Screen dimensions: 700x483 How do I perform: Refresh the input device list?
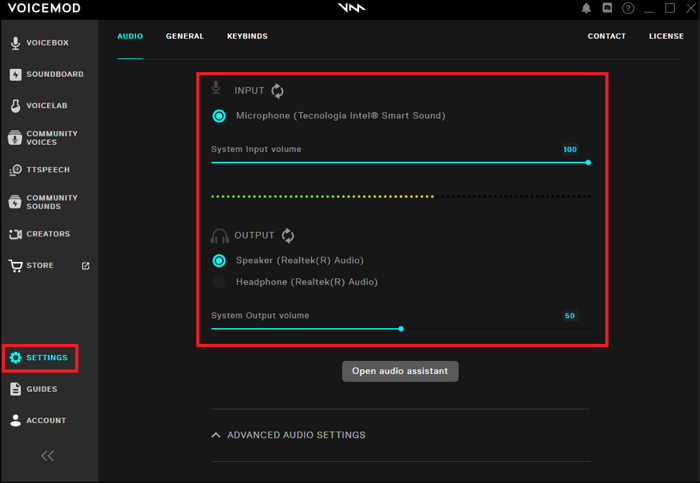pos(278,91)
